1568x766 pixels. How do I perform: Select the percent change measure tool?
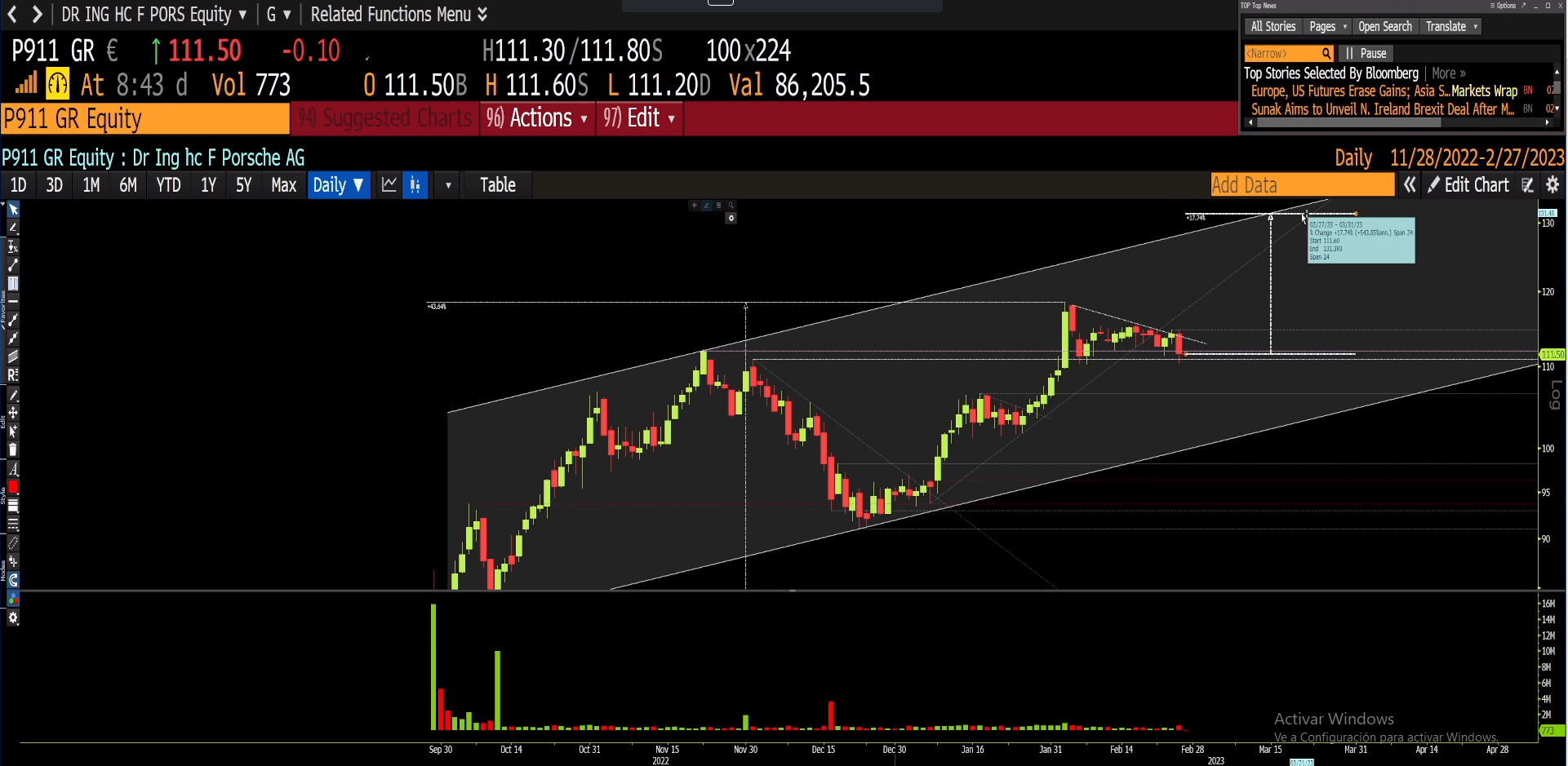pyautogui.click(x=13, y=246)
